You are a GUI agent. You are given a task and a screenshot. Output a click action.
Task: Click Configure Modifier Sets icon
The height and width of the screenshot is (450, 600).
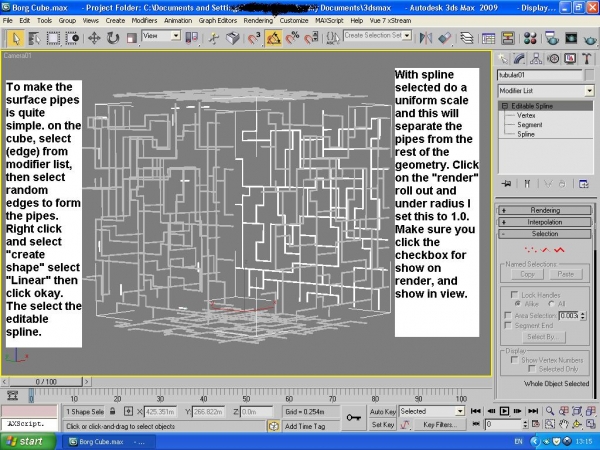[x=584, y=184]
